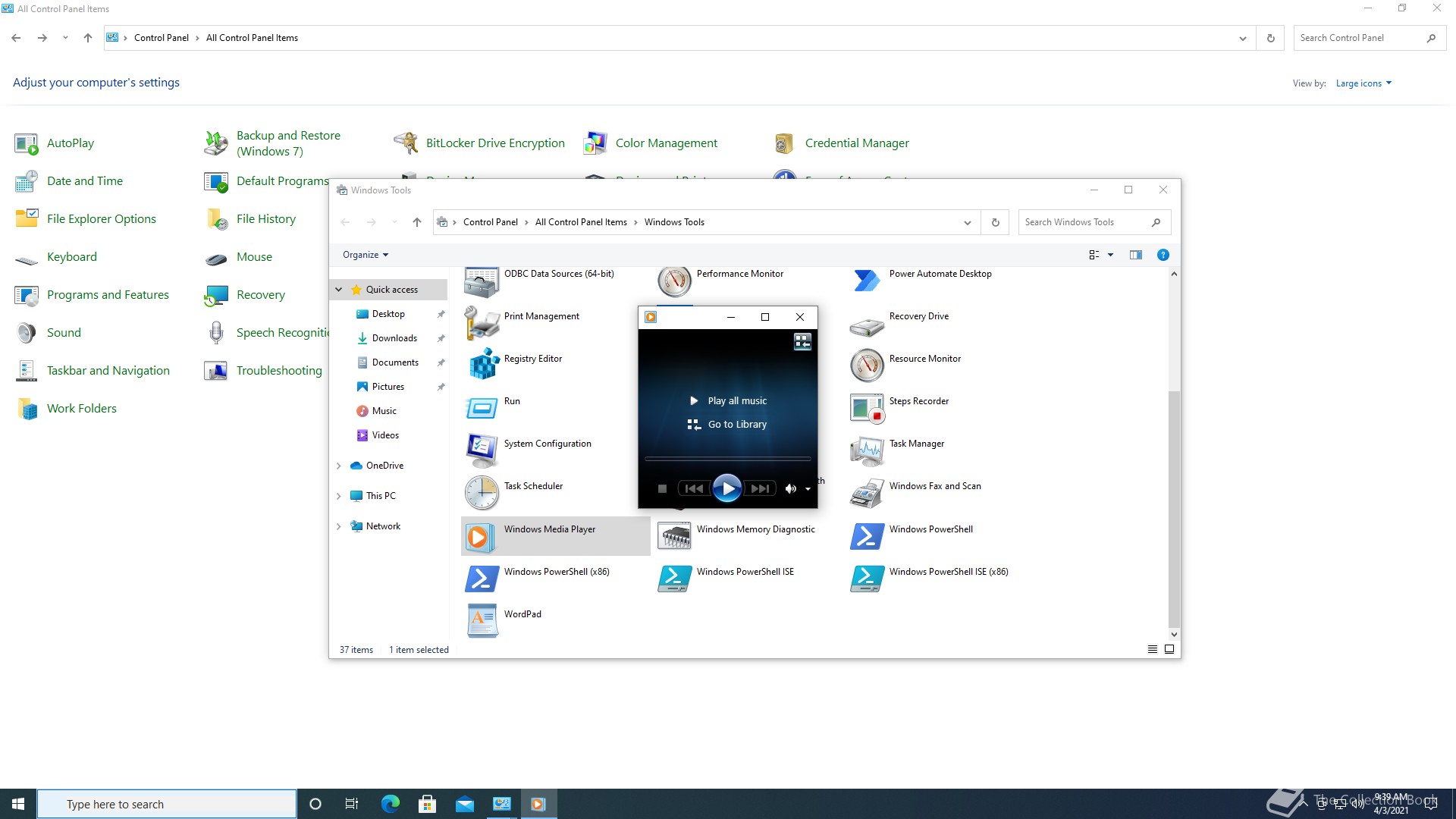Open Resource Monitor
Image resolution: width=1456 pixels, height=819 pixels.
click(x=924, y=359)
